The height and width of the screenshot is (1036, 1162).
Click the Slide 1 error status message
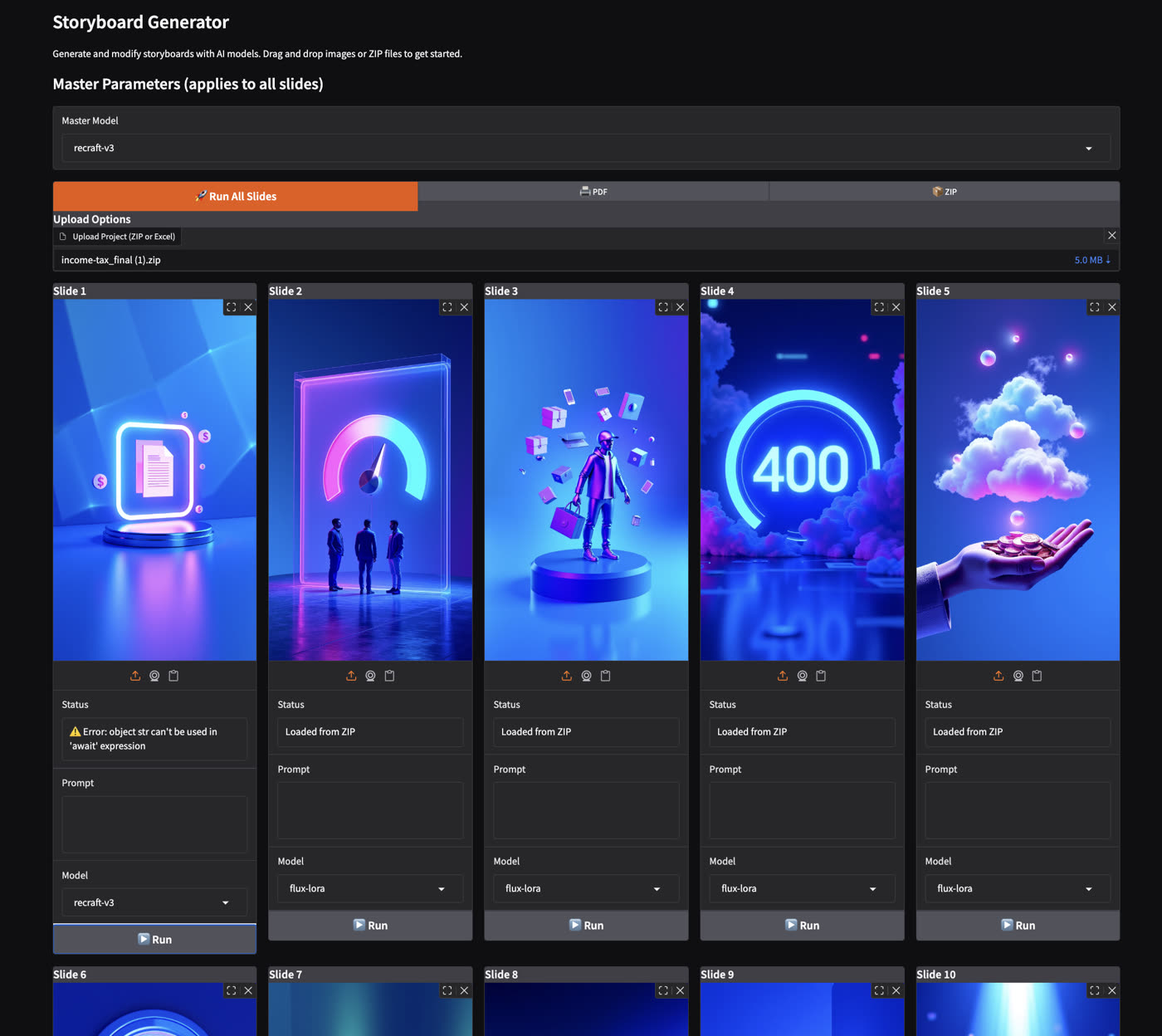pos(154,739)
